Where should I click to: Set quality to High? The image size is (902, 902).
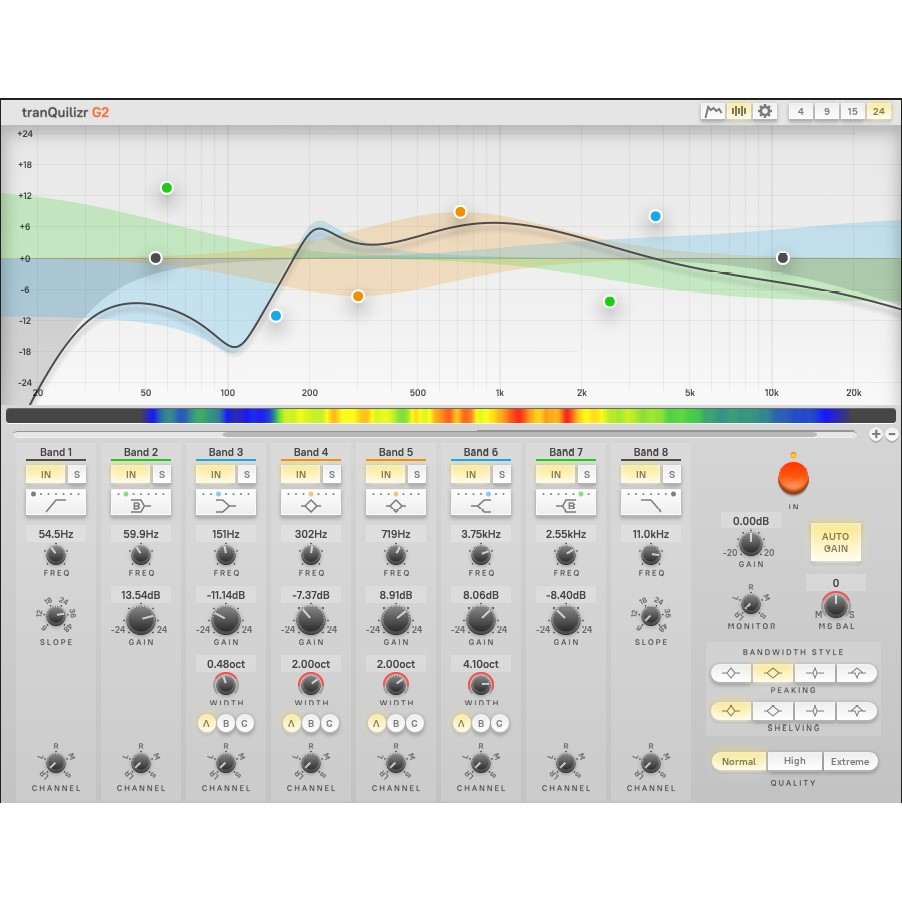pyautogui.click(x=794, y=761)
